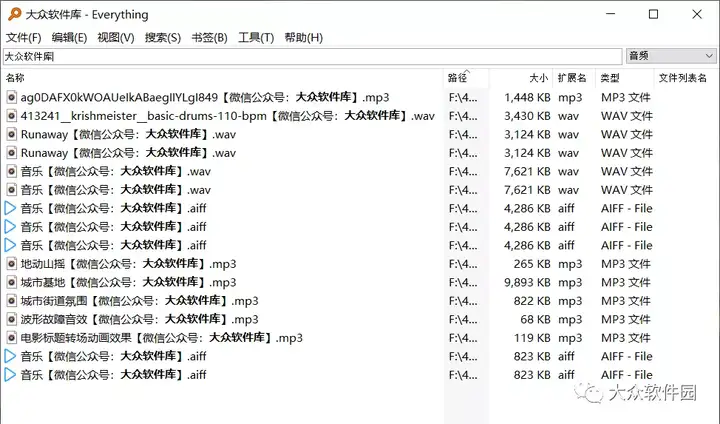Click the 9,893 KB size value
720x424 pixels.
click(x=527, y=282)
